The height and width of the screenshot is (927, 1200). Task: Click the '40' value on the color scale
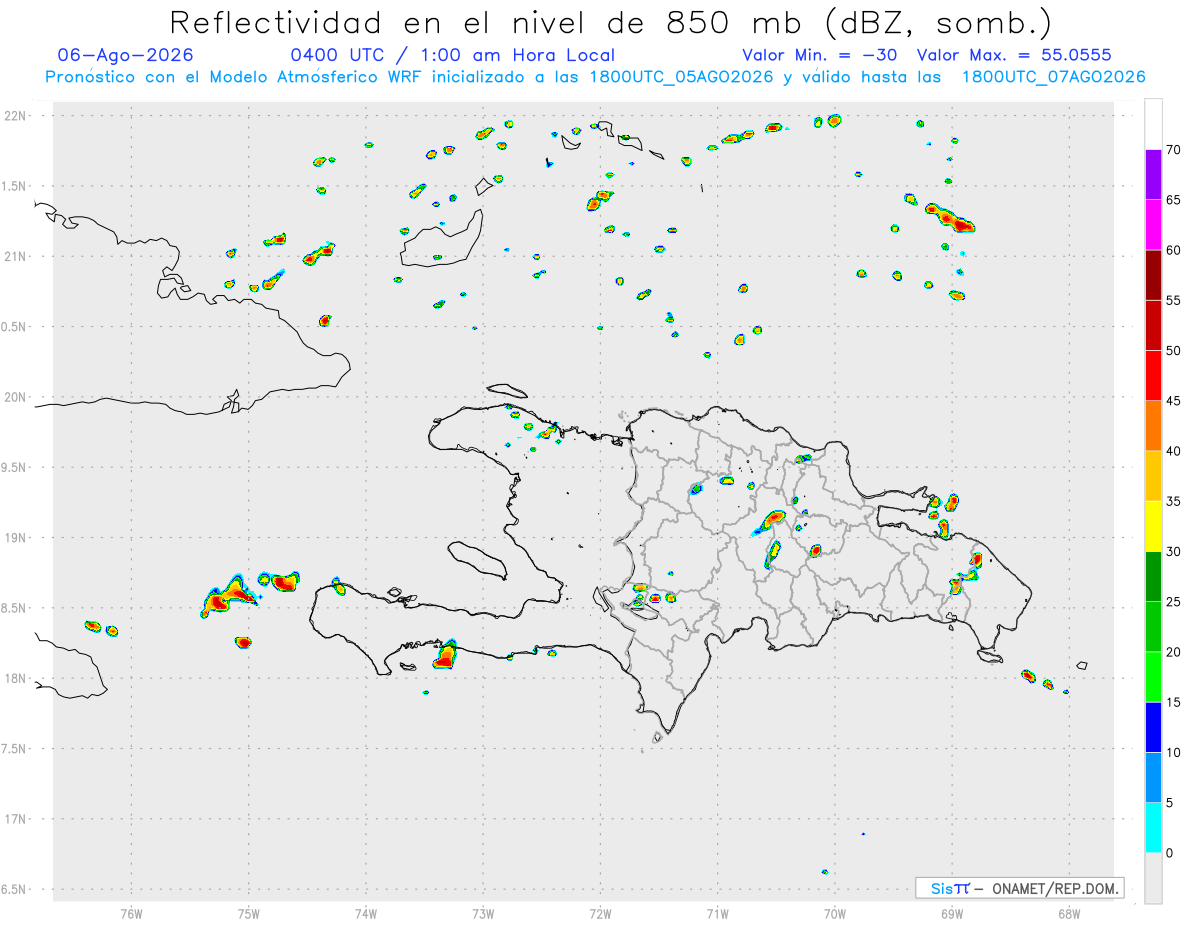pos(1173,451)
